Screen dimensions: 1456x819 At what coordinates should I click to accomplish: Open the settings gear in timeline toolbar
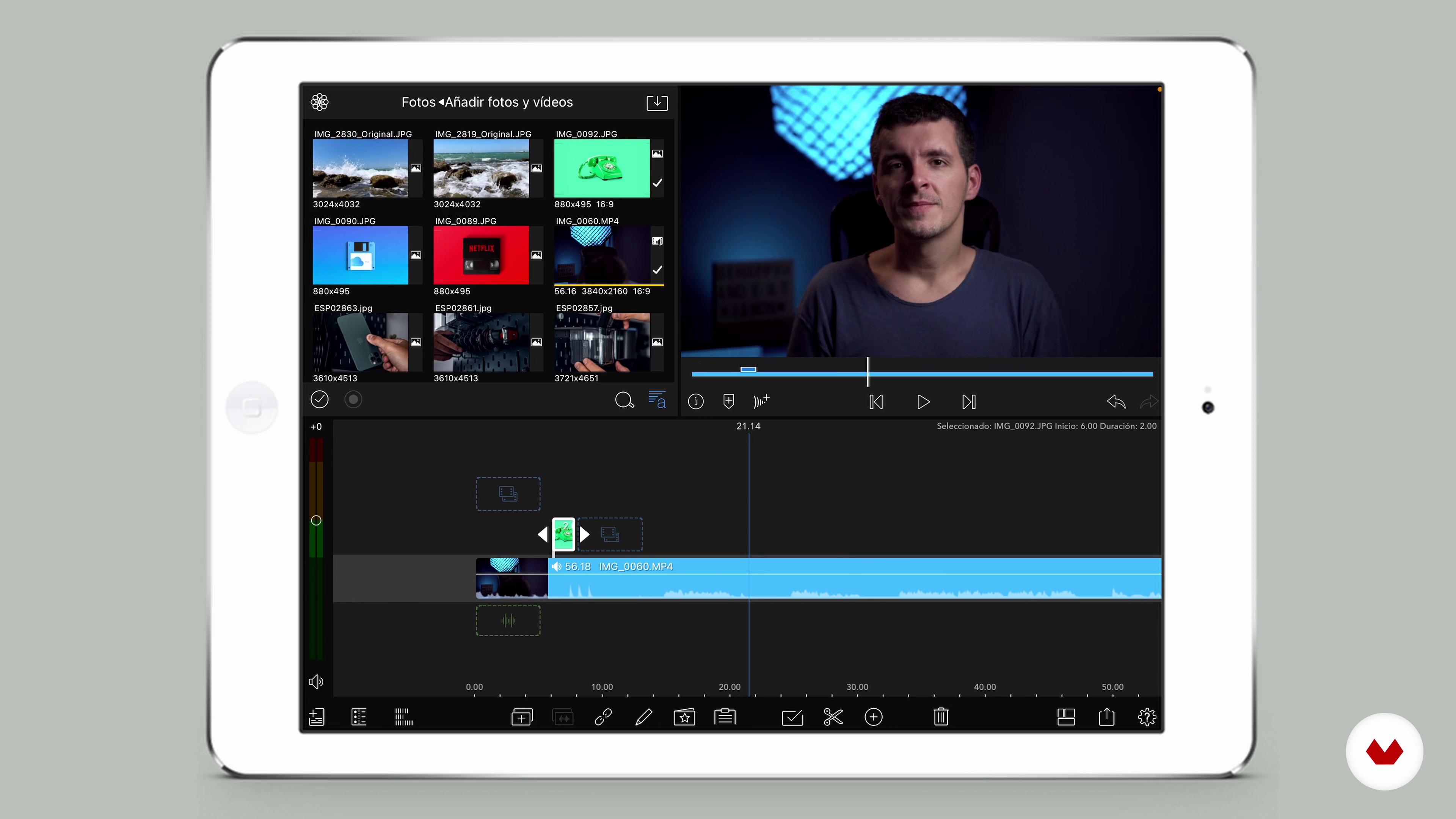tap(1147, 717)
